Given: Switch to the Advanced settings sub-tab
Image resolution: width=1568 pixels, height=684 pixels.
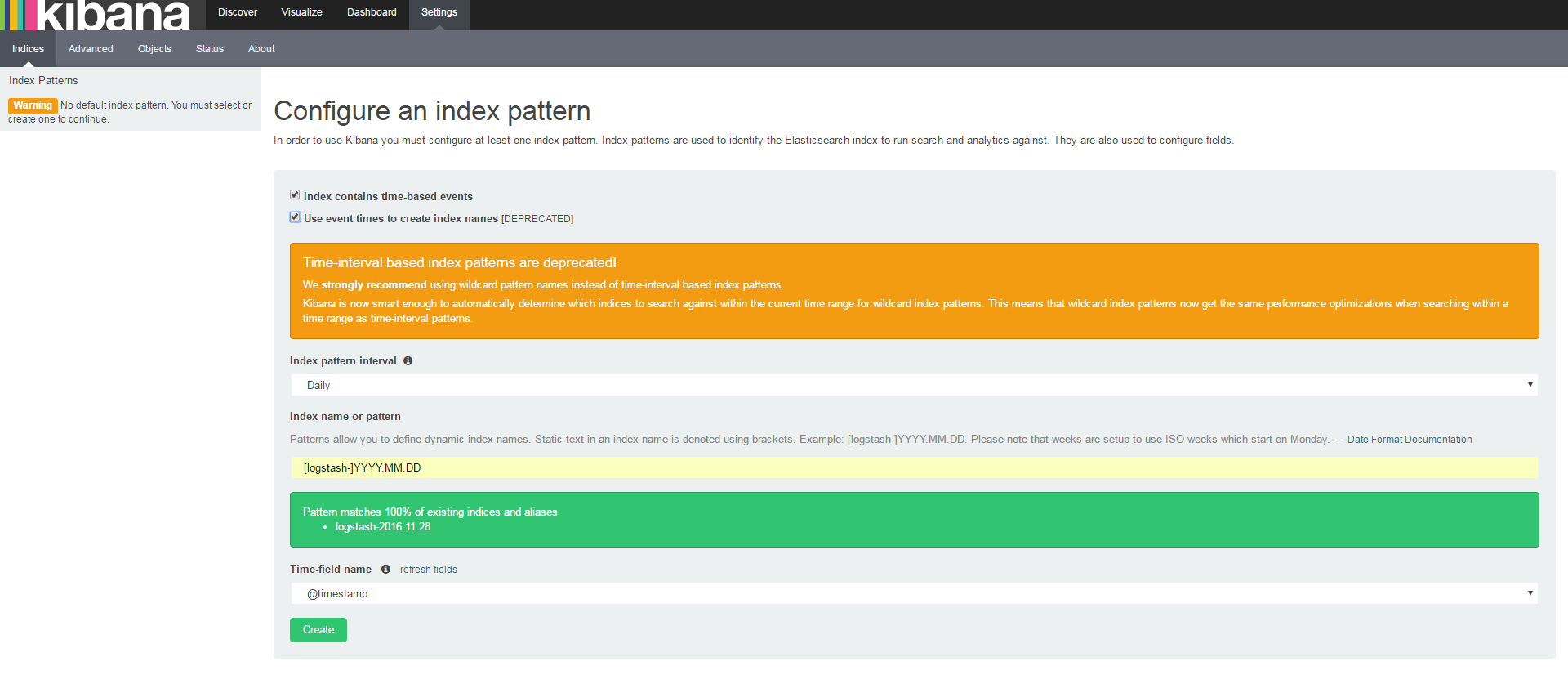Looking at the screenshot, I should coord(91,49).
